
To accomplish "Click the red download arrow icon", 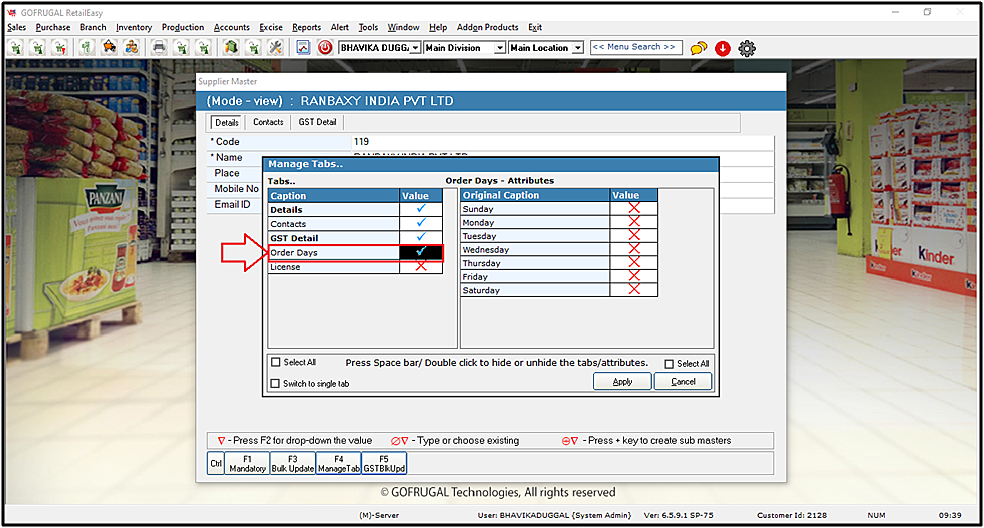I will pos(723,47).
